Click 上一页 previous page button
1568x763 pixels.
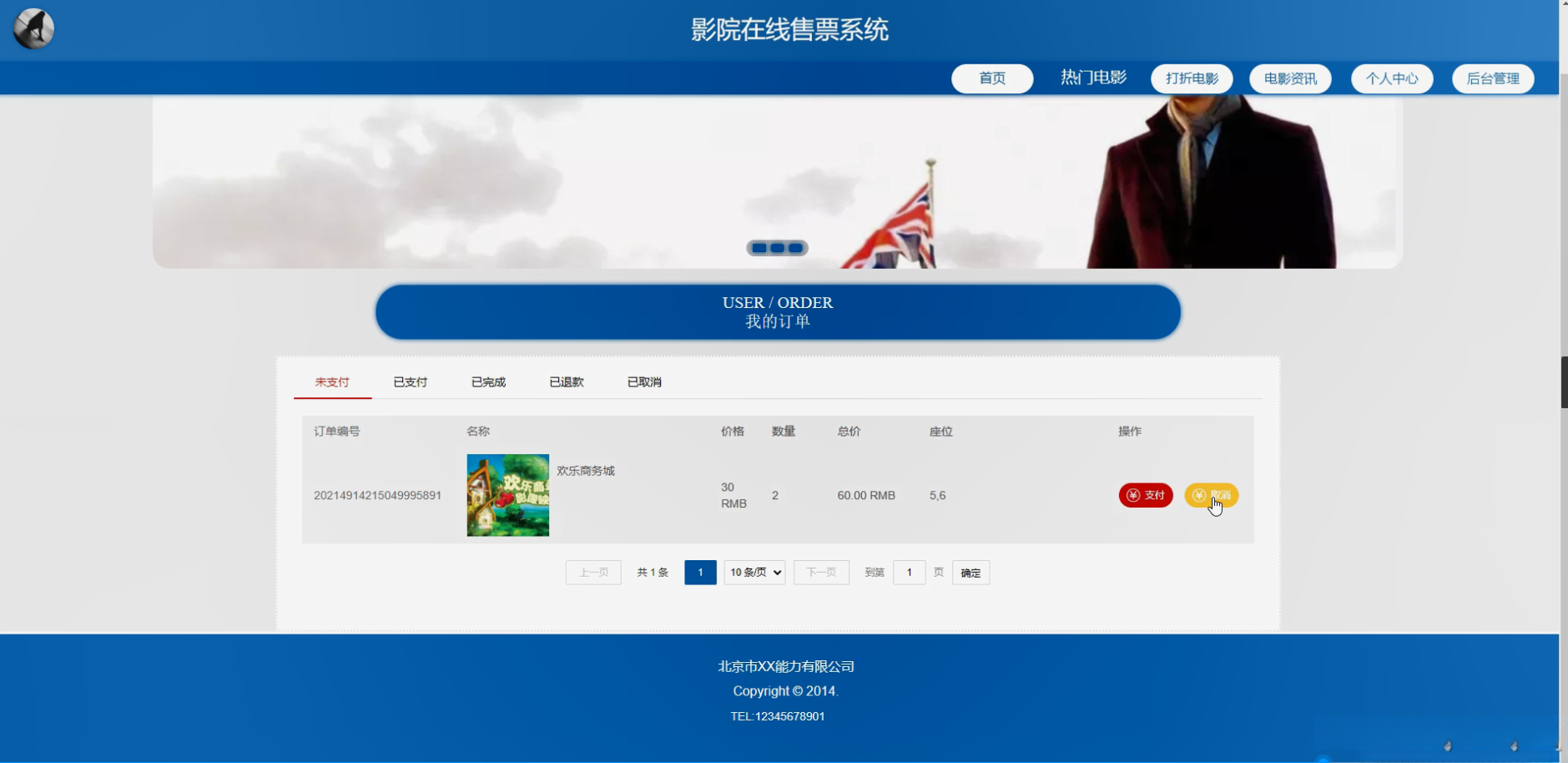click(593, 573)
